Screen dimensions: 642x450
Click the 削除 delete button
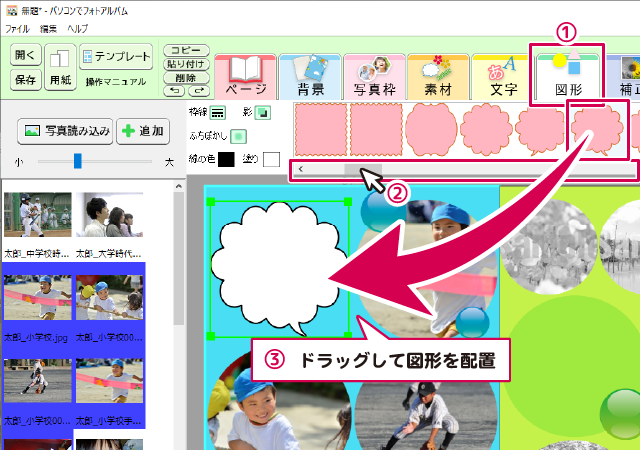coord(186,78)
